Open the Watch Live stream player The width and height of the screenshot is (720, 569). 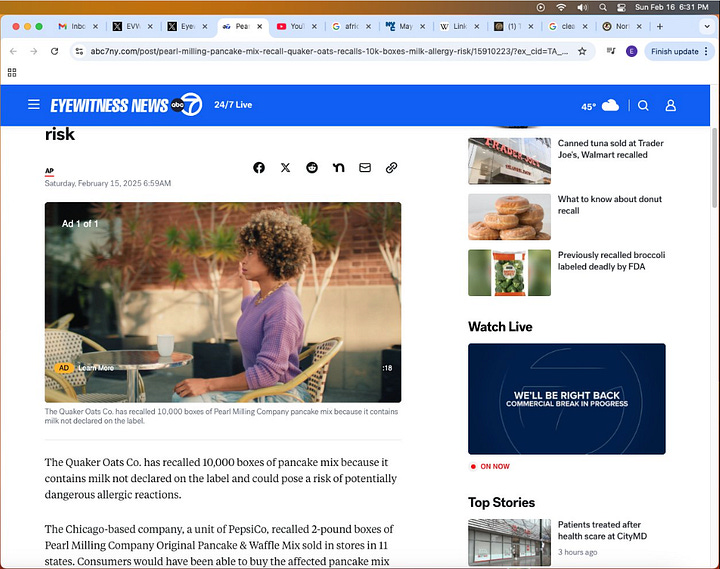click(x=567, y=399)
